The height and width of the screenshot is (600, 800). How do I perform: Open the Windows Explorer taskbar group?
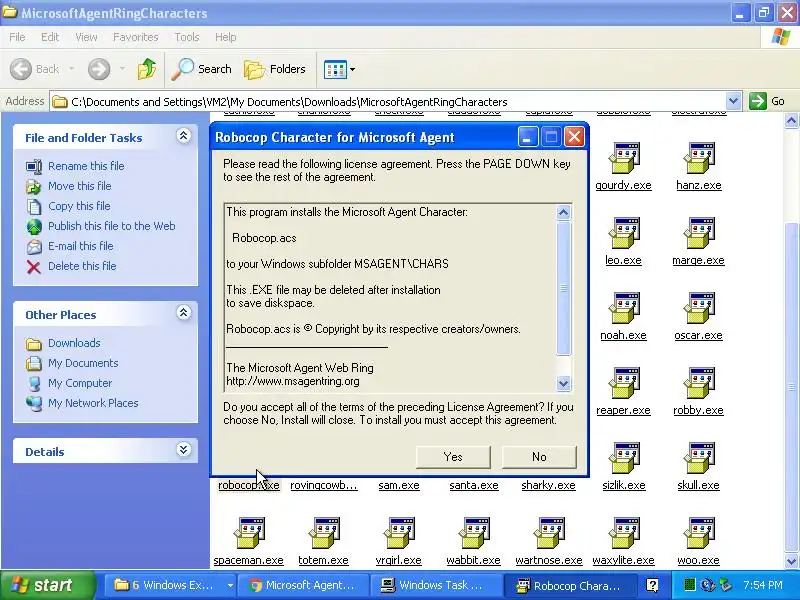(x=169, y=585)
